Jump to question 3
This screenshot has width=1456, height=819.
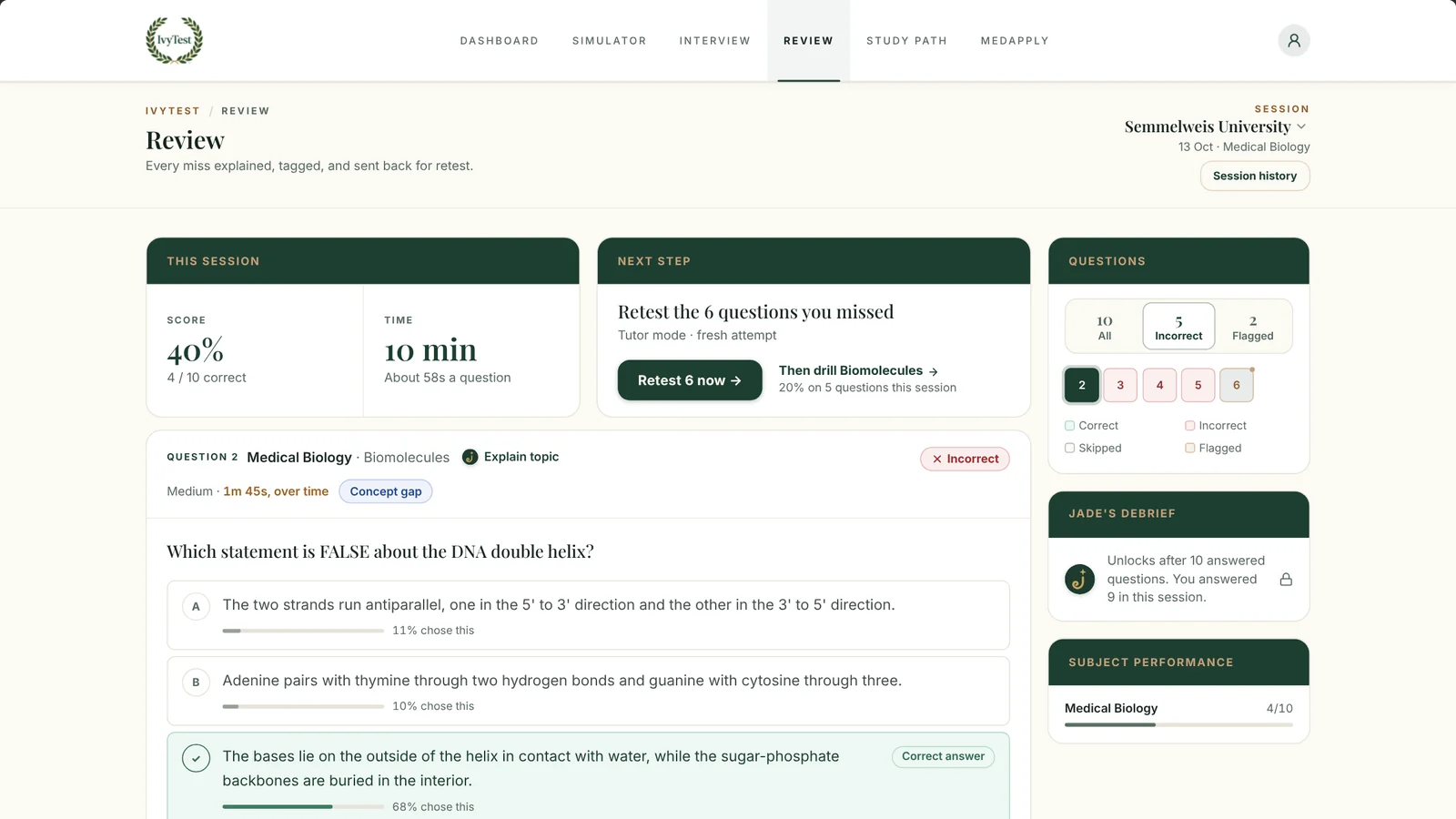(1120, 385)
